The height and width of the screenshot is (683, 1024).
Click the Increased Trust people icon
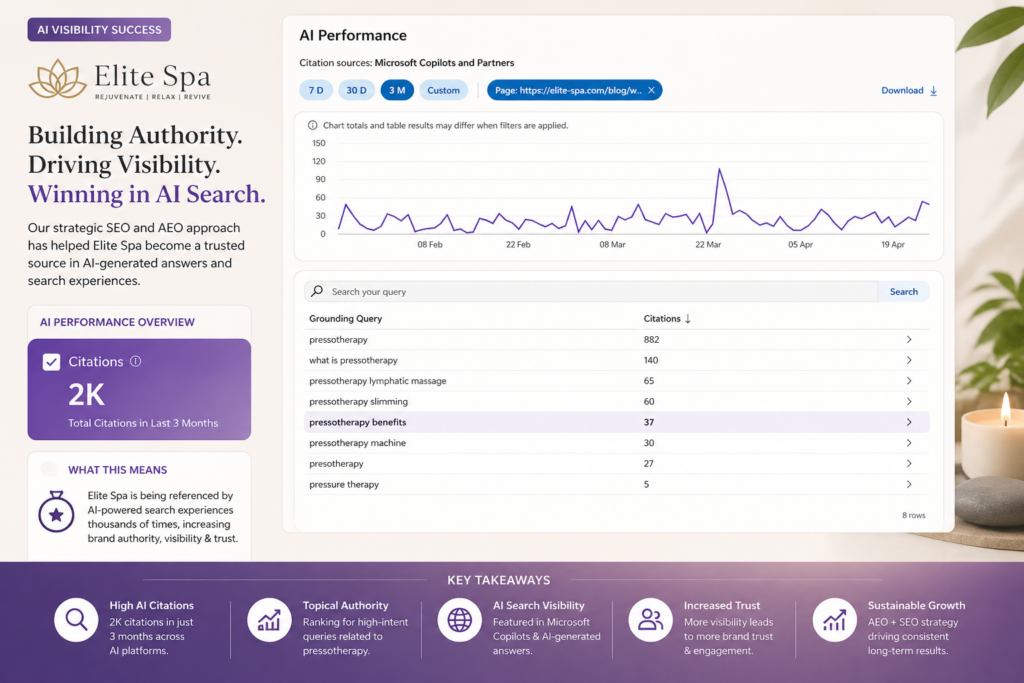click(x=650, y=620)
